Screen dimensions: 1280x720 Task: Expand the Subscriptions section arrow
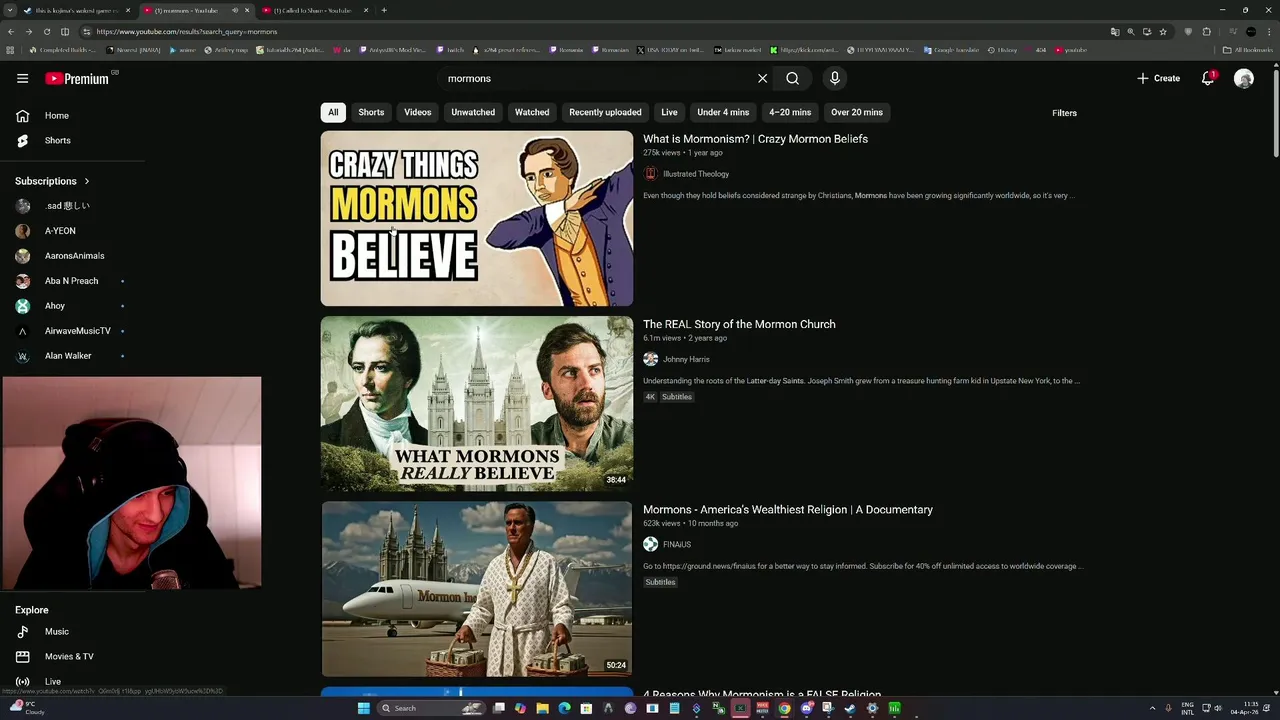point(86,181)
